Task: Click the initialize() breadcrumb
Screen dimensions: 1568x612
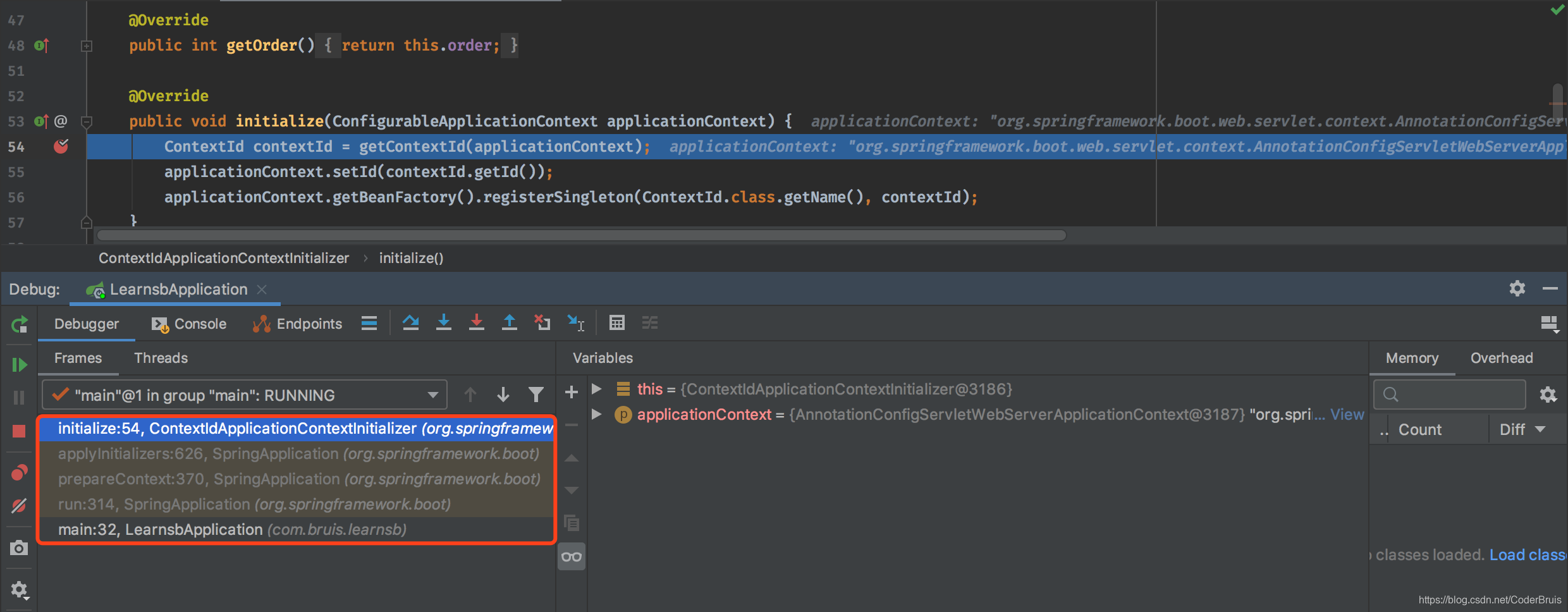Action: pyautogui.click(x=411, y=258)
